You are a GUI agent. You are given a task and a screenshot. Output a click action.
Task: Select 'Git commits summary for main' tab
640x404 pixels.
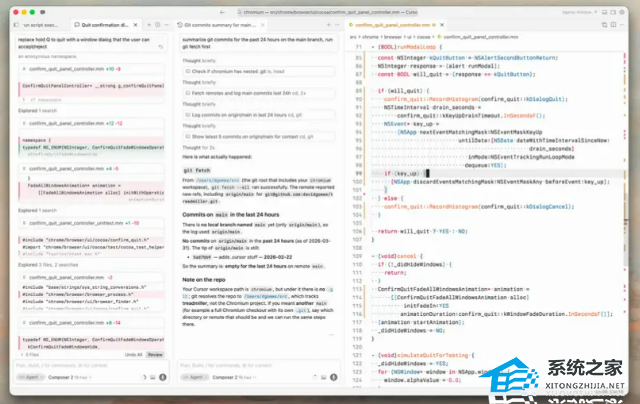point(220,25)
